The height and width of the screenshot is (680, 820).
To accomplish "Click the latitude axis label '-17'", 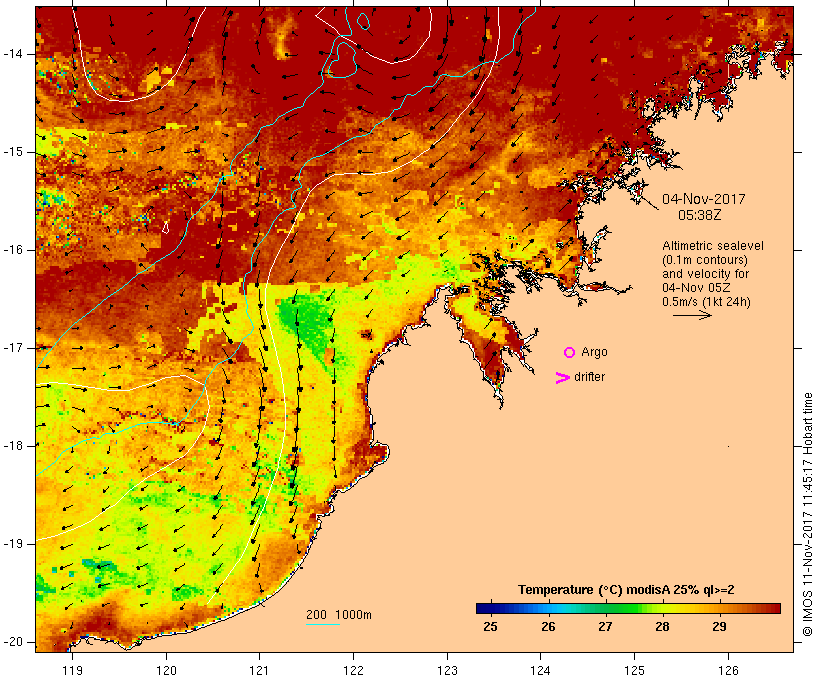I will 13,348.
